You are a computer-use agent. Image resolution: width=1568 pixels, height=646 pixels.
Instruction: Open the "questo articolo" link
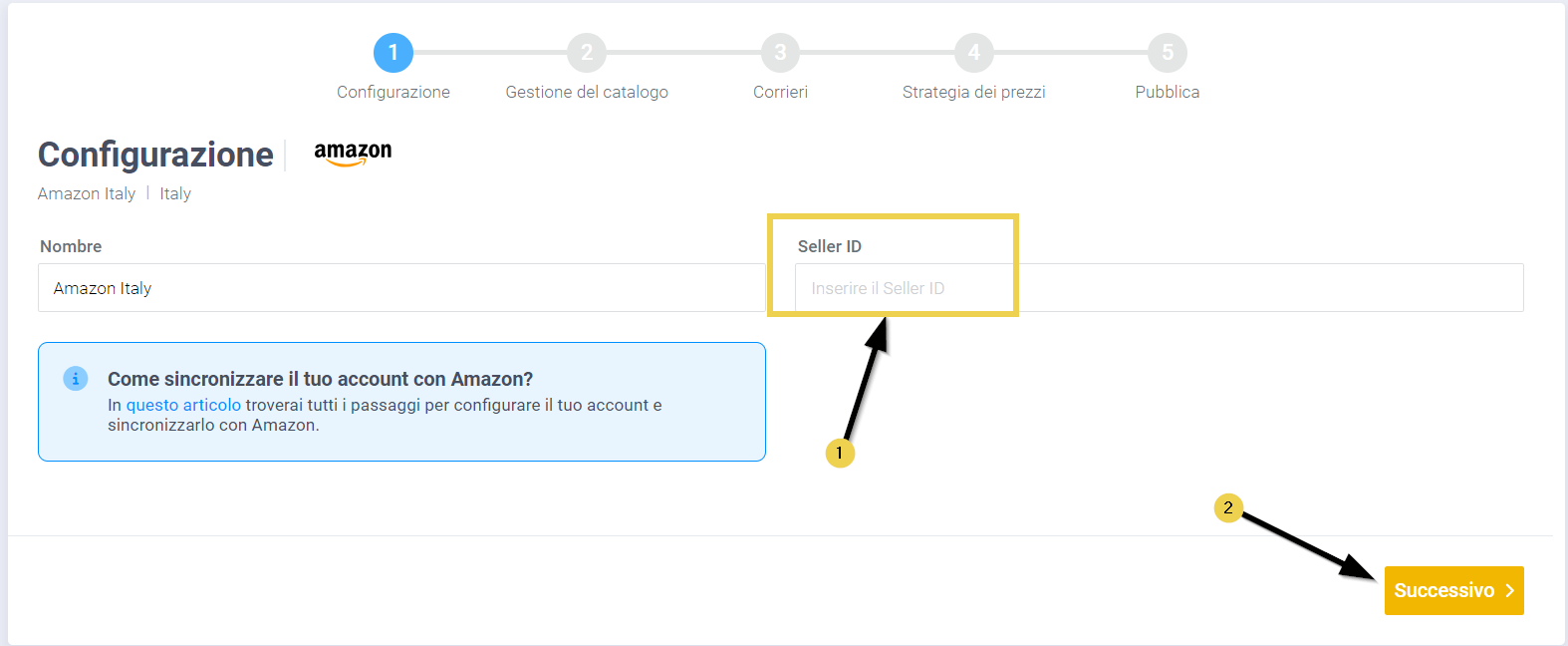(x=183, y=405)
